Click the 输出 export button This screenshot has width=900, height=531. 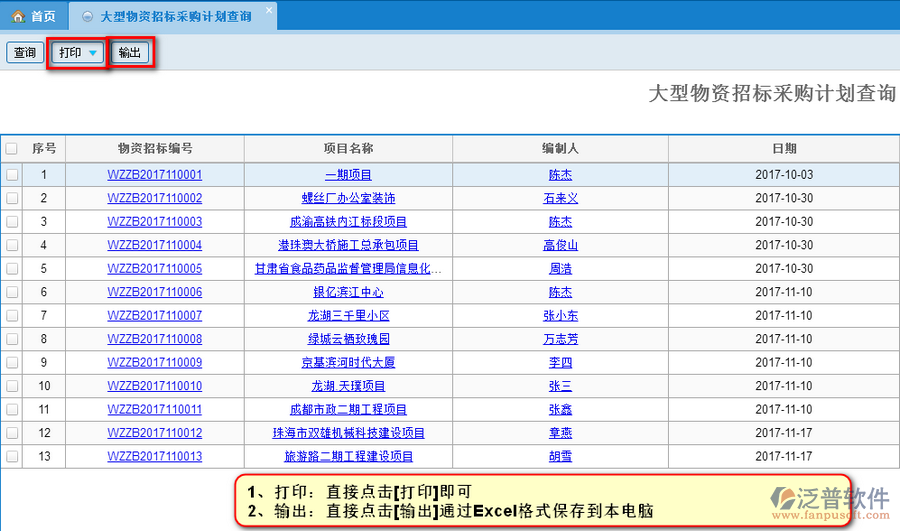(130, 53)
